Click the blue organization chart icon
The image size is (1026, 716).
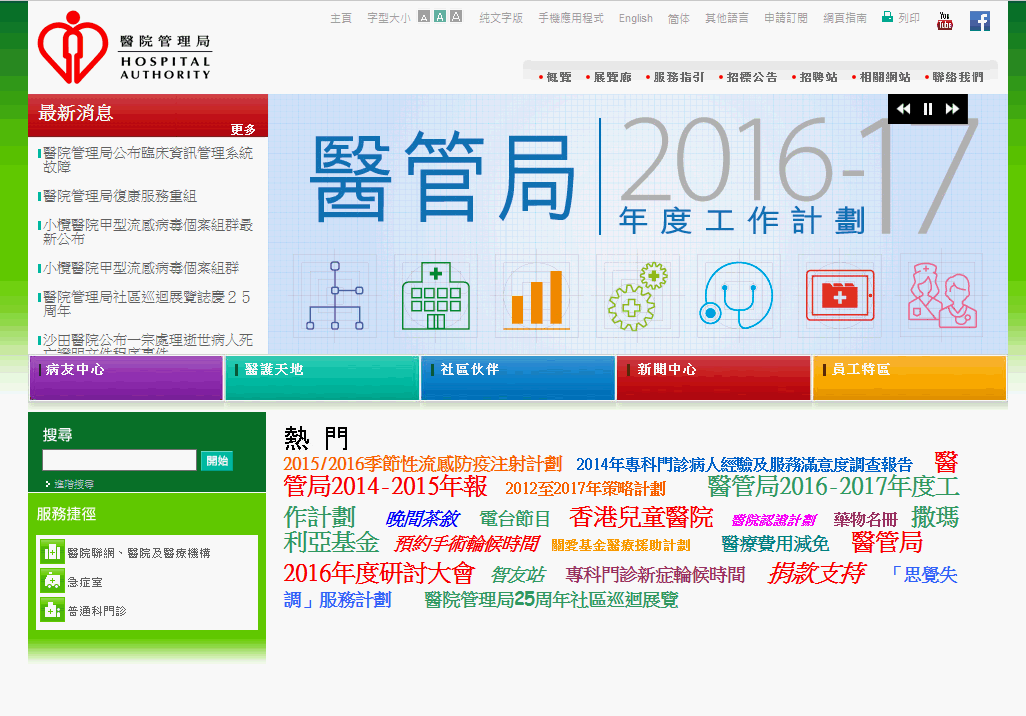335,295
